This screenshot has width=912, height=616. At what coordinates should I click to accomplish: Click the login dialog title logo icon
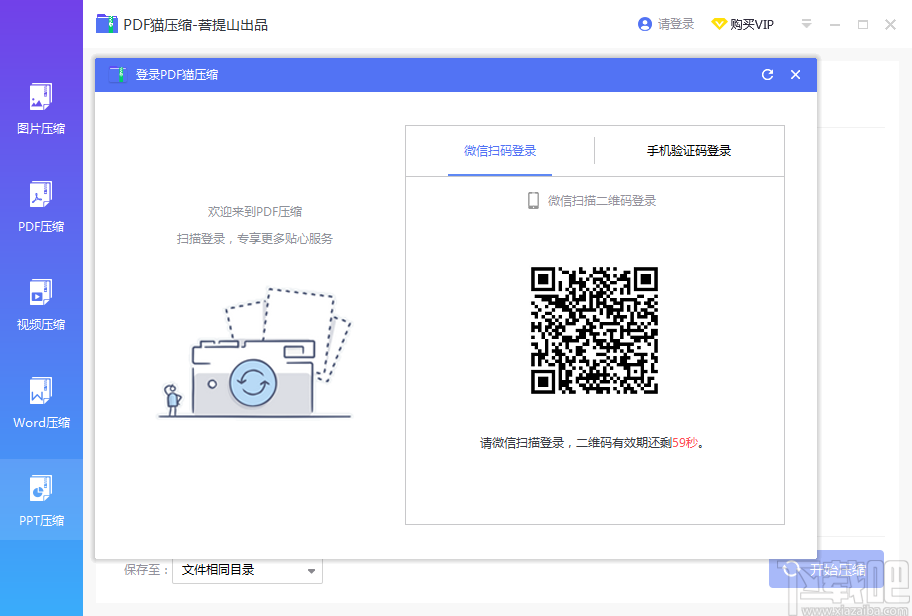118,74
